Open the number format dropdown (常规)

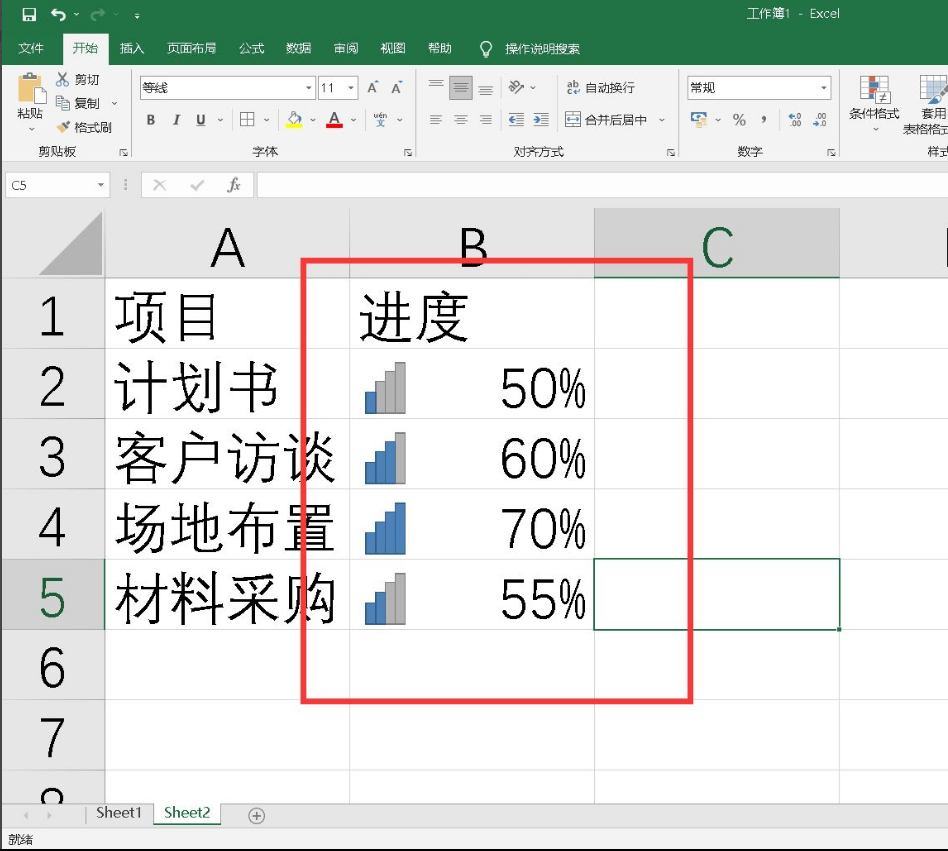click(x=824, y=88)
